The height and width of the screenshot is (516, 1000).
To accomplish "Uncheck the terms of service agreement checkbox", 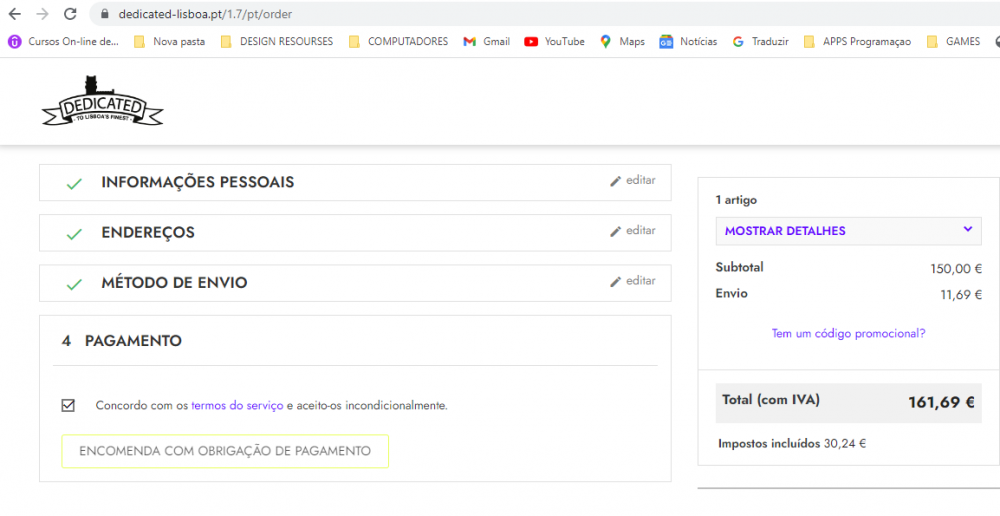I will click(x=68, y=406).
